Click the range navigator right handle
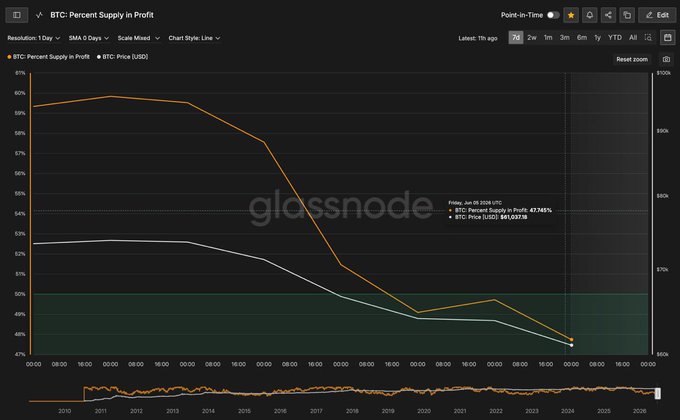The image size is (680, 420). pyautogui.click(x=657, y=393)
